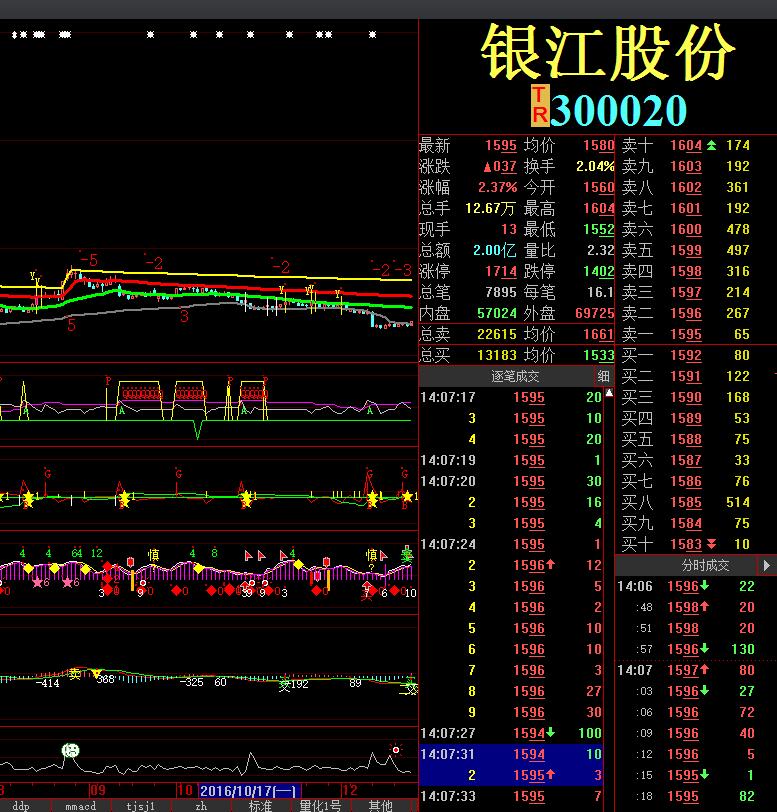Click the 涨幅 value 2.37%

point(497,187)
